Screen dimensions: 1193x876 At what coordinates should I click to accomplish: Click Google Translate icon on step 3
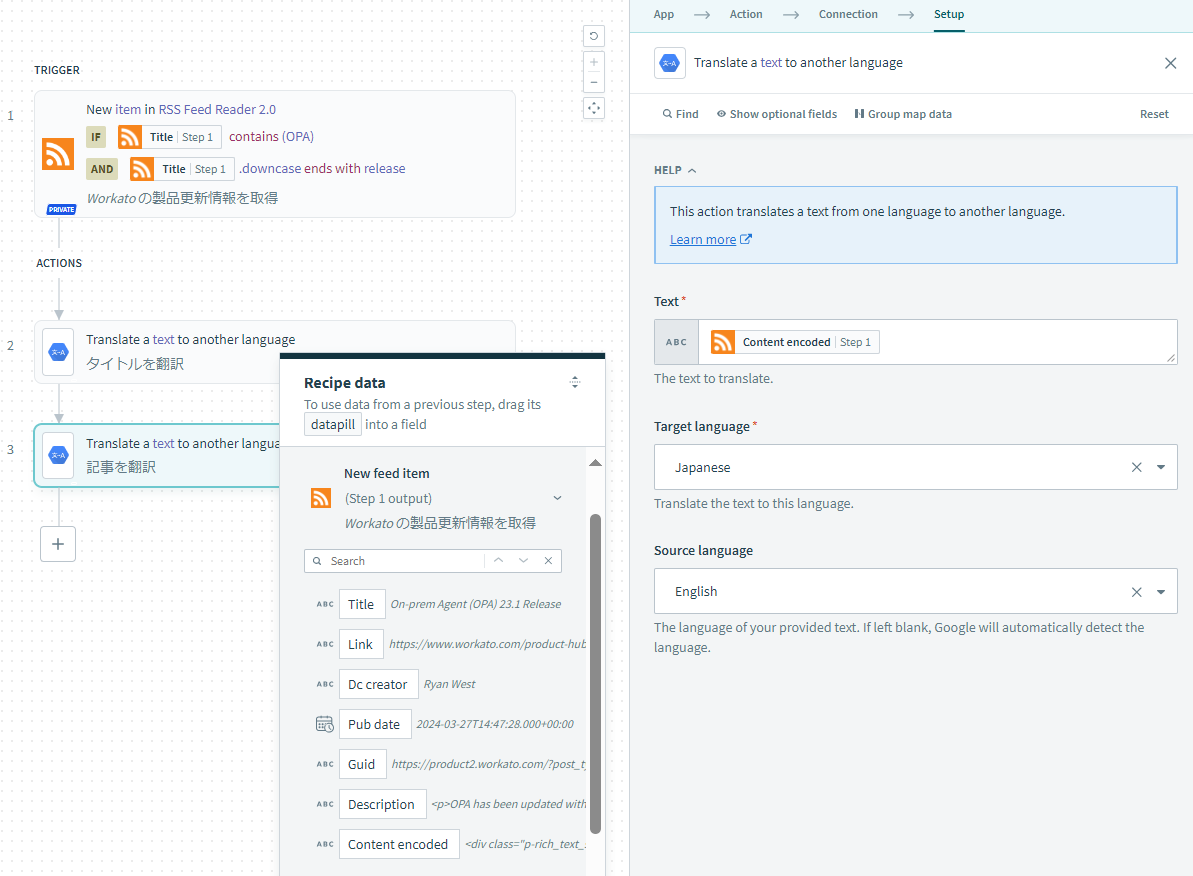[59, 455]
